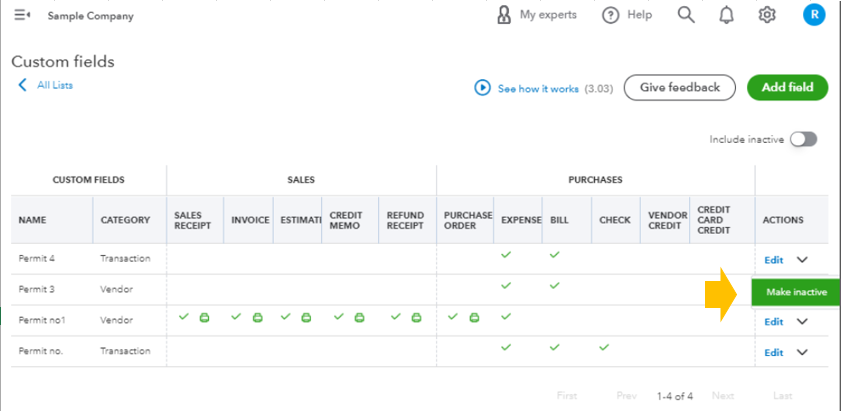The image size is (841, 411).
Task: Expand actions dropdown arrow for Permit 4
Action: click(802, 260)
